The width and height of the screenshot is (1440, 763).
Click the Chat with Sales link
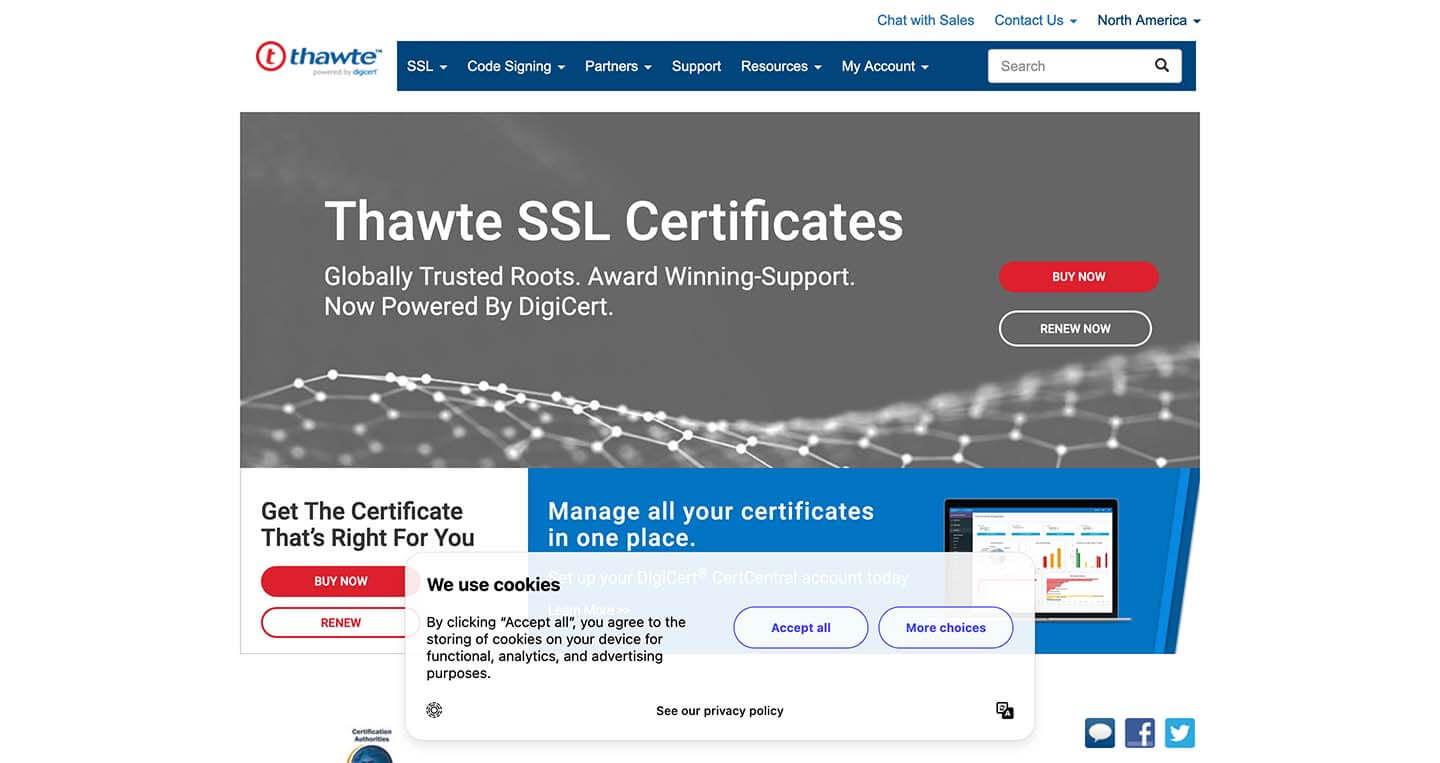point(925,20)
